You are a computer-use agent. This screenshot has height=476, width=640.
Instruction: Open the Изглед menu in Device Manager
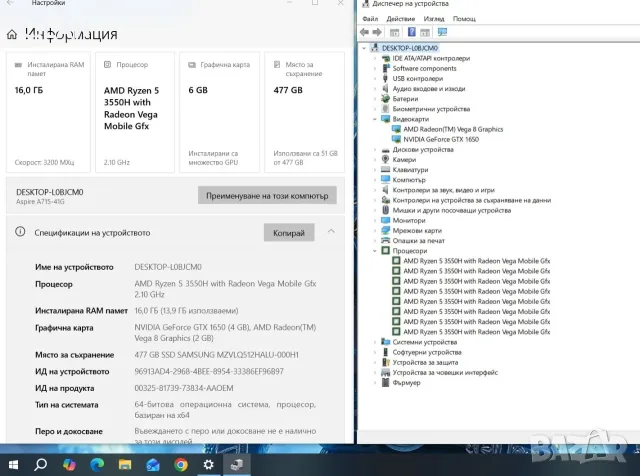click(434, 19)
